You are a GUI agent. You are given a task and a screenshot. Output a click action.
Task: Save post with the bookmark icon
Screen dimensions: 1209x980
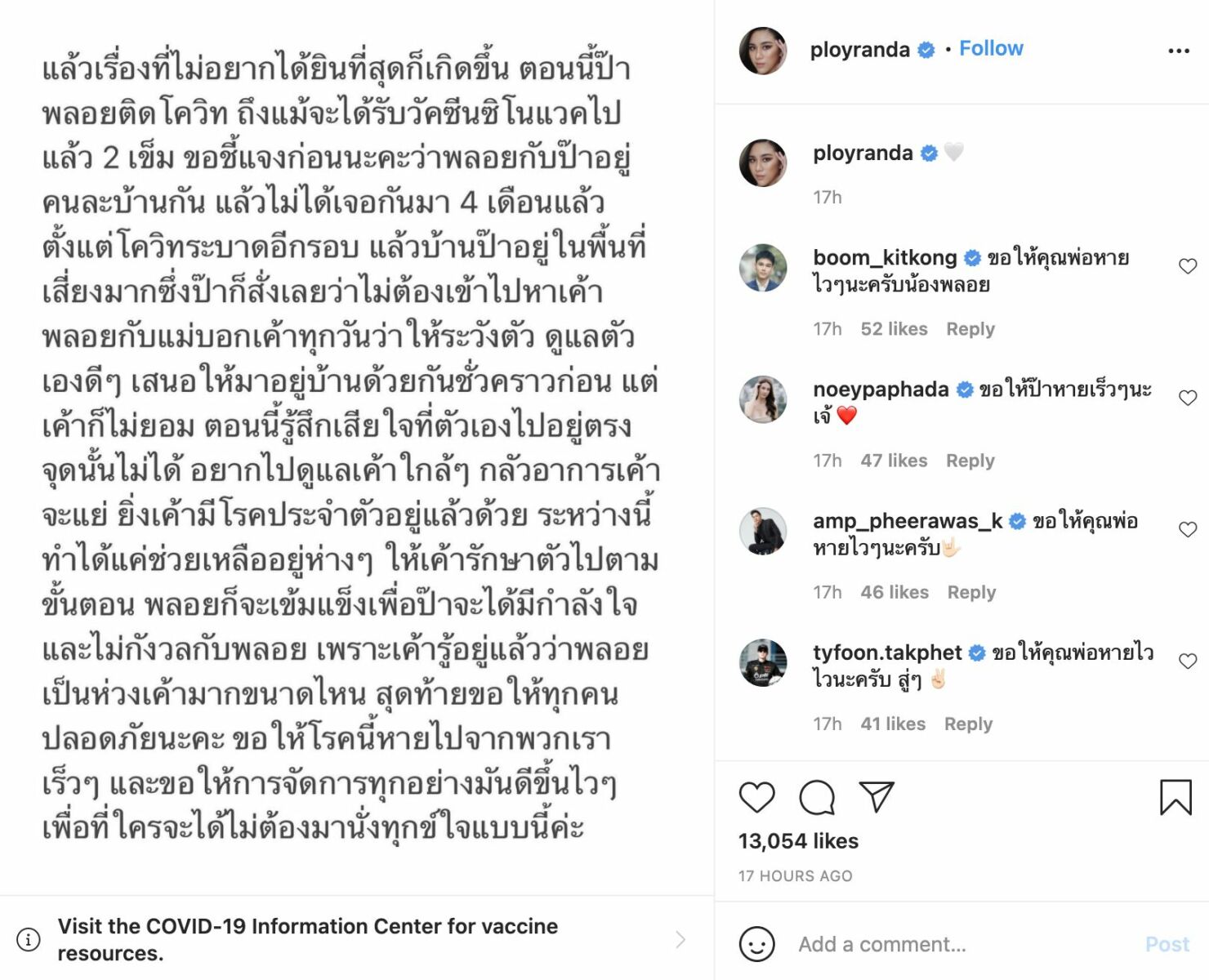[x=1176, y=797]
